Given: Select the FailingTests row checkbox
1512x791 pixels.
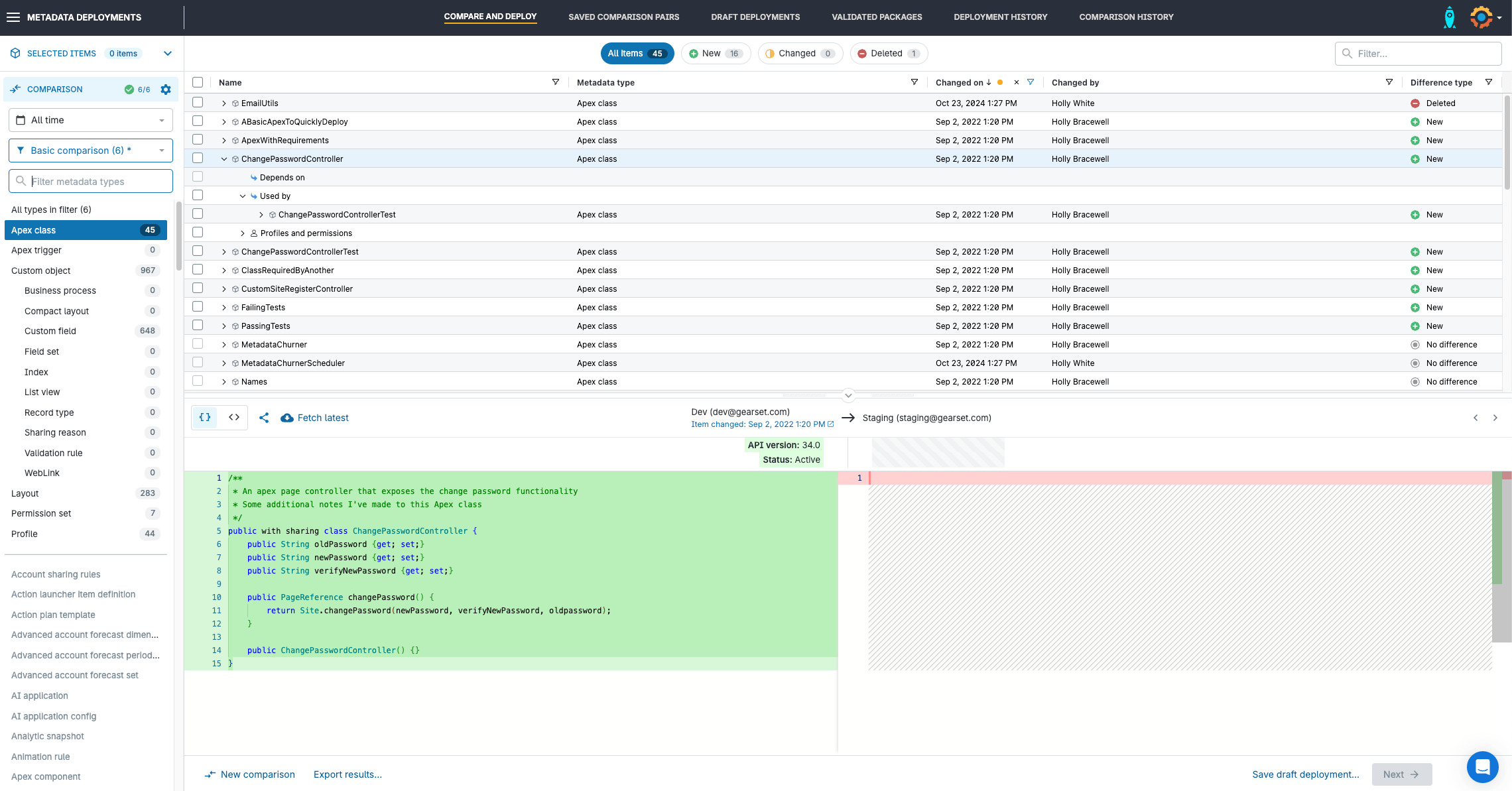Looking at the screenshot, I should [198, 307].
